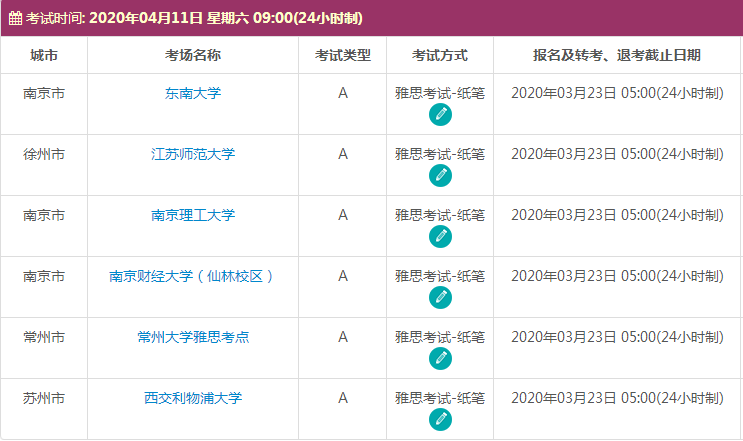Click the 考场名称 column header
Viewport: 743px width, 441px height.
coord(193,55)
